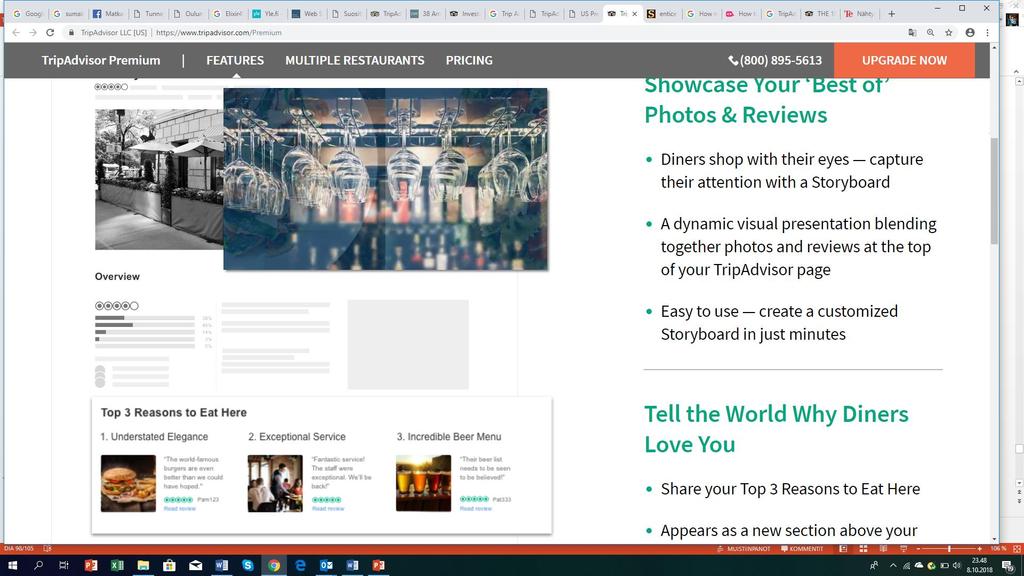Click the web page vertical scrollbar thumb
The image size is (1024, 576).
994,191
